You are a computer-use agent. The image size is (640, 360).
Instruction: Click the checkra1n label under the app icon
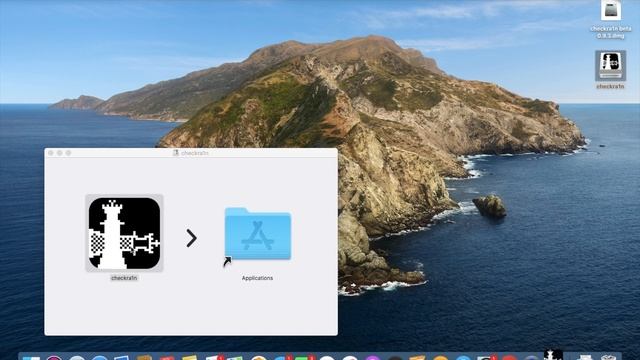[x=124, y=278]
